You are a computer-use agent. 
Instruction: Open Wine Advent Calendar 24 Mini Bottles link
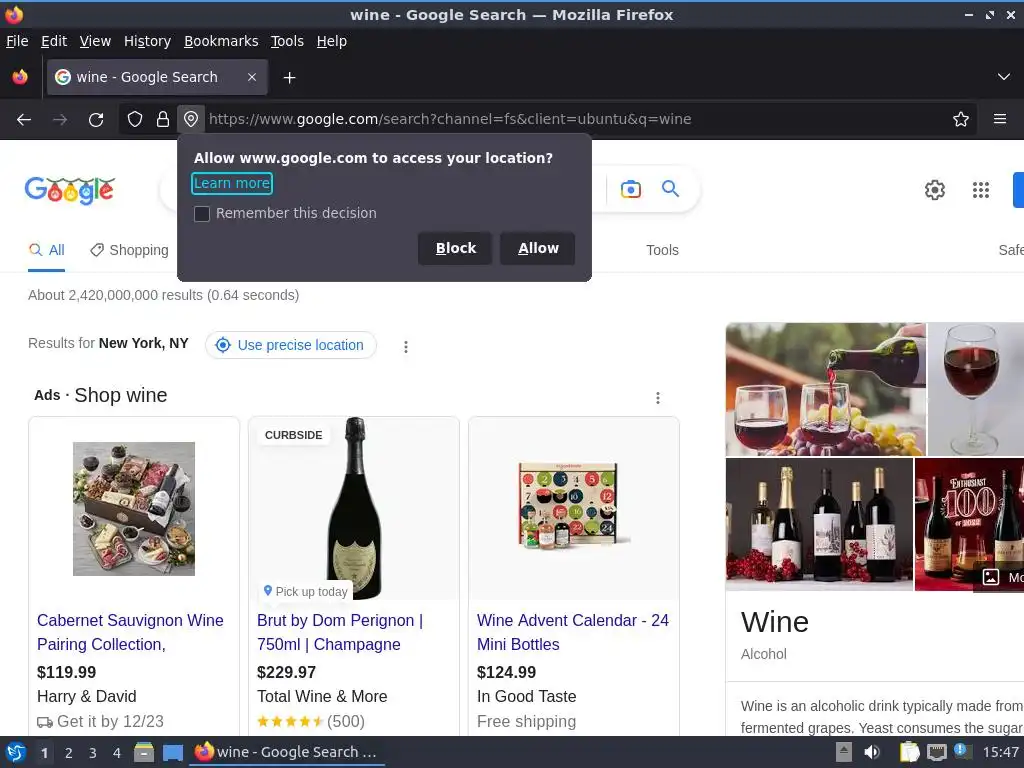click(x=573, y=632)
